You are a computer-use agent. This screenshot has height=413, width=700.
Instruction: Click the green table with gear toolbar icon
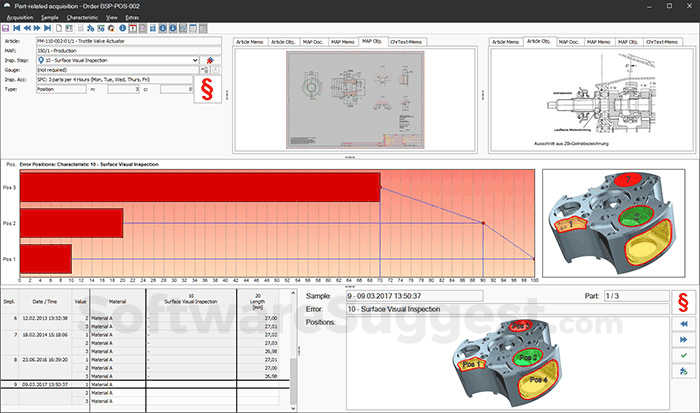pyautogui.click(x=101, y=28)
